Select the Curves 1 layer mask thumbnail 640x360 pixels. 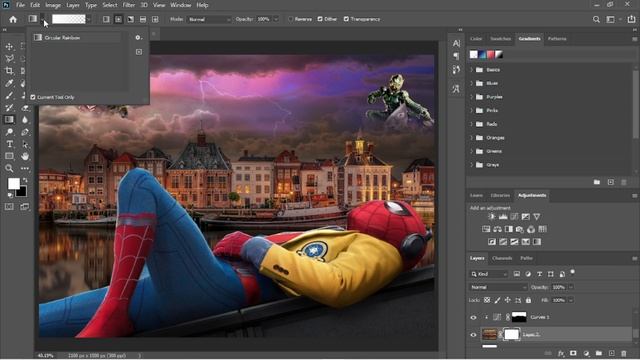pos(519,317)
